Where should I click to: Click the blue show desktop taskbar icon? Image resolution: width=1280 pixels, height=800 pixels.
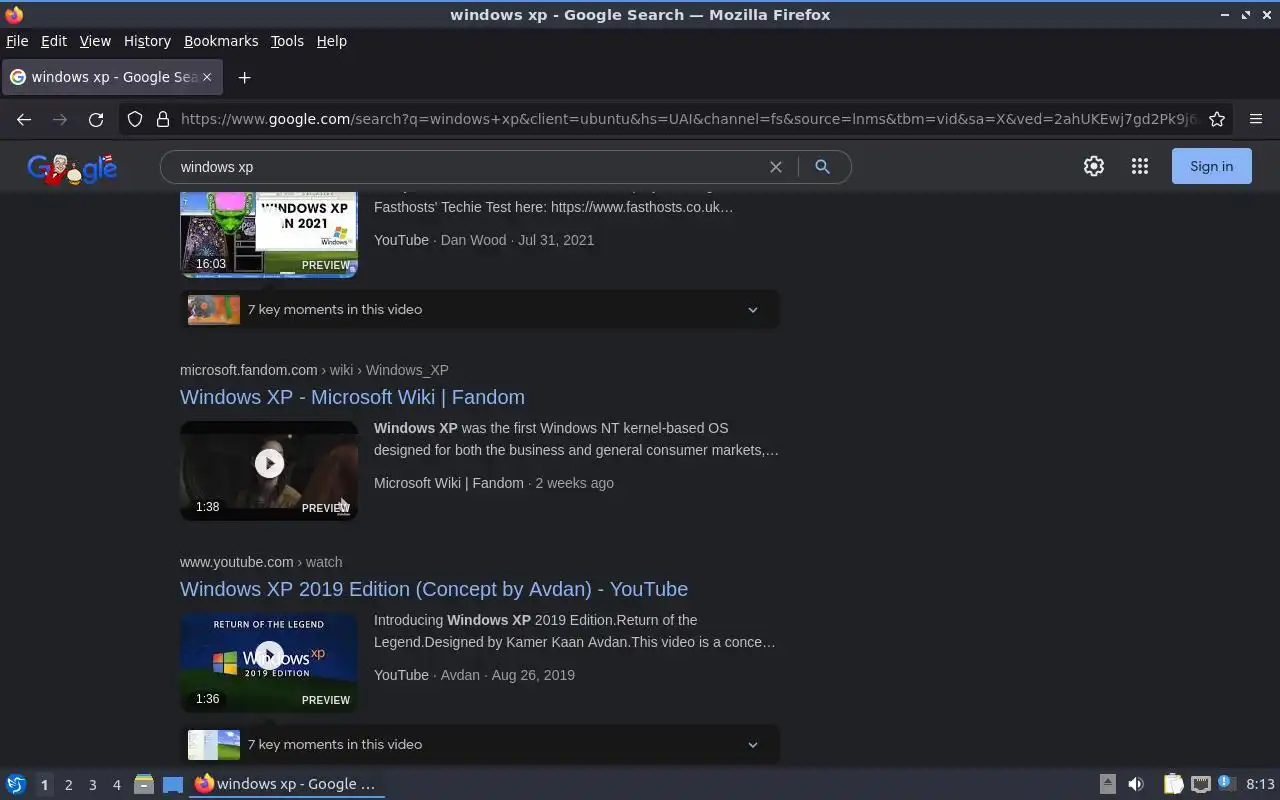[172, 784]
